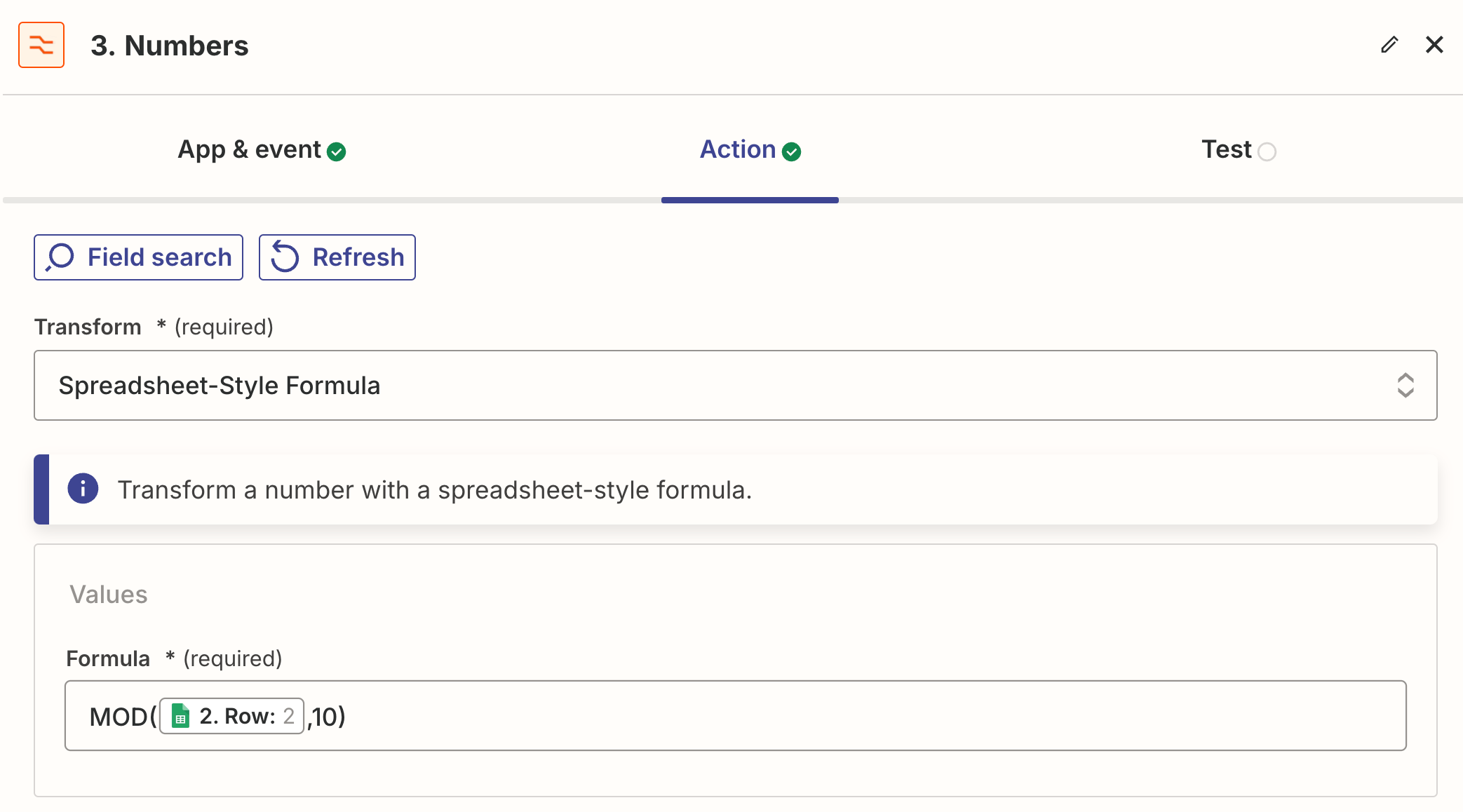The width and height of the screenshot is (1463, 812).
Task: Close the Numbers step panel
Action: pos(1434,45)
